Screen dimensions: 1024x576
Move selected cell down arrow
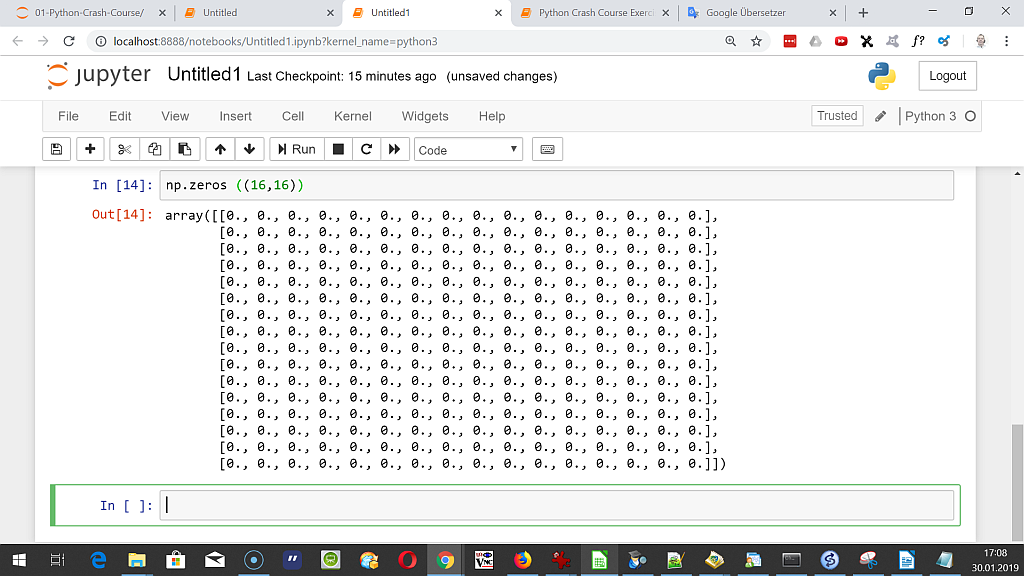[249, 150]
